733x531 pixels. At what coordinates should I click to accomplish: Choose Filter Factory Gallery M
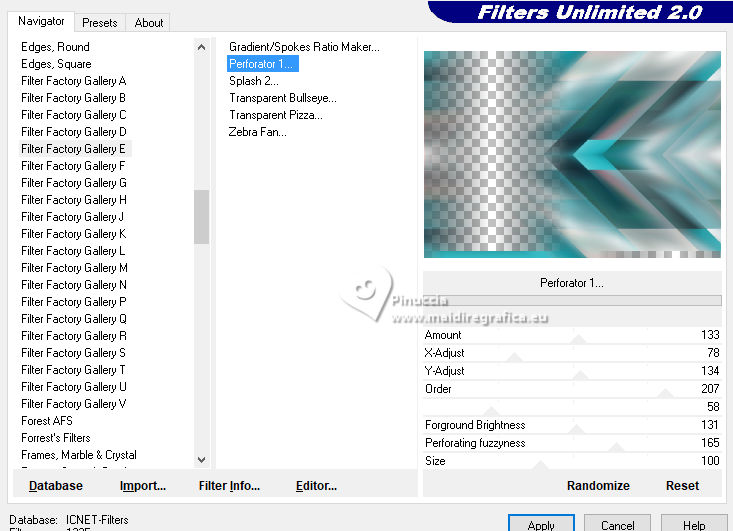74,268
